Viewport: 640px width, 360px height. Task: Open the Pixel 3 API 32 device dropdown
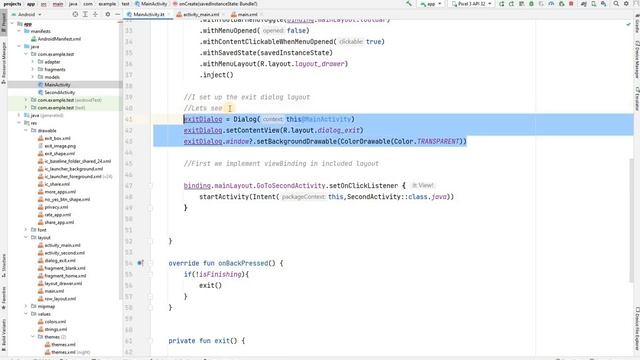coord(471,4)
